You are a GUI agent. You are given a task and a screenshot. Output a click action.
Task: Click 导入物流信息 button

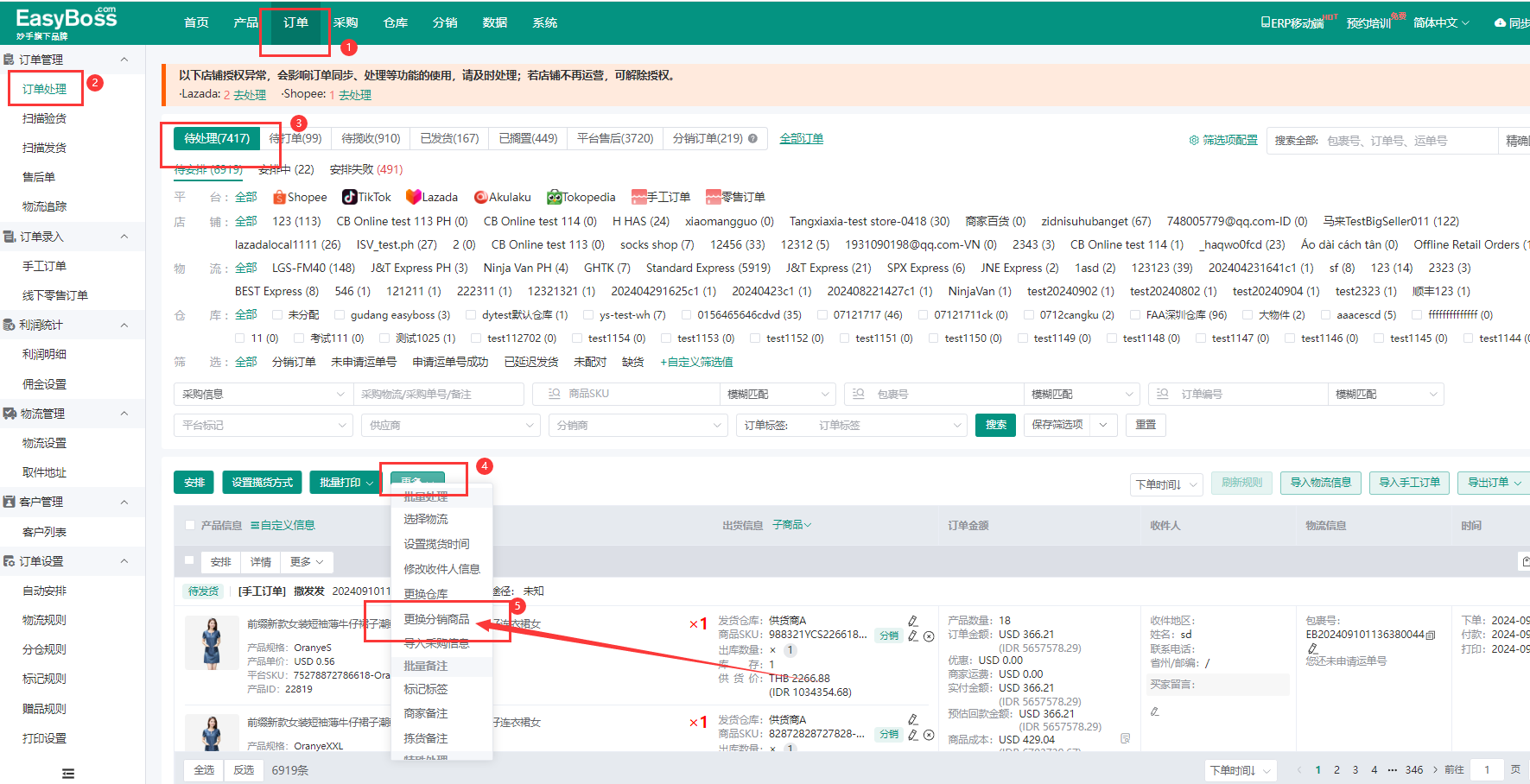1321,483
